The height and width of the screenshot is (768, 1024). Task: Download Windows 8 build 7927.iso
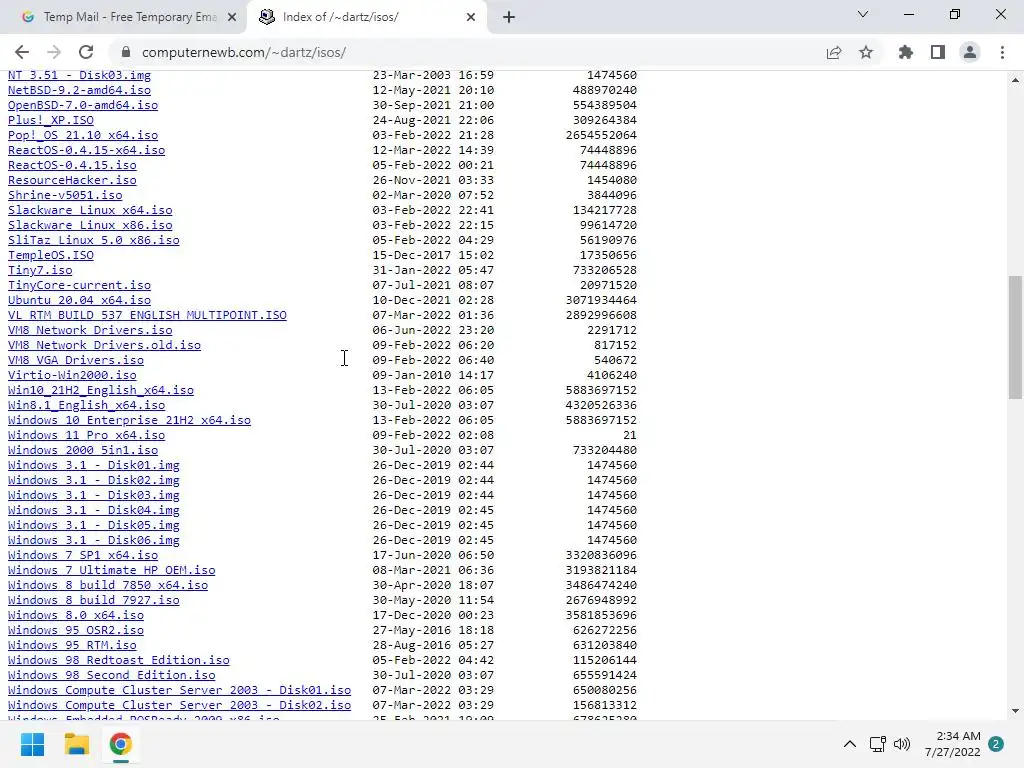click(93, 601)
